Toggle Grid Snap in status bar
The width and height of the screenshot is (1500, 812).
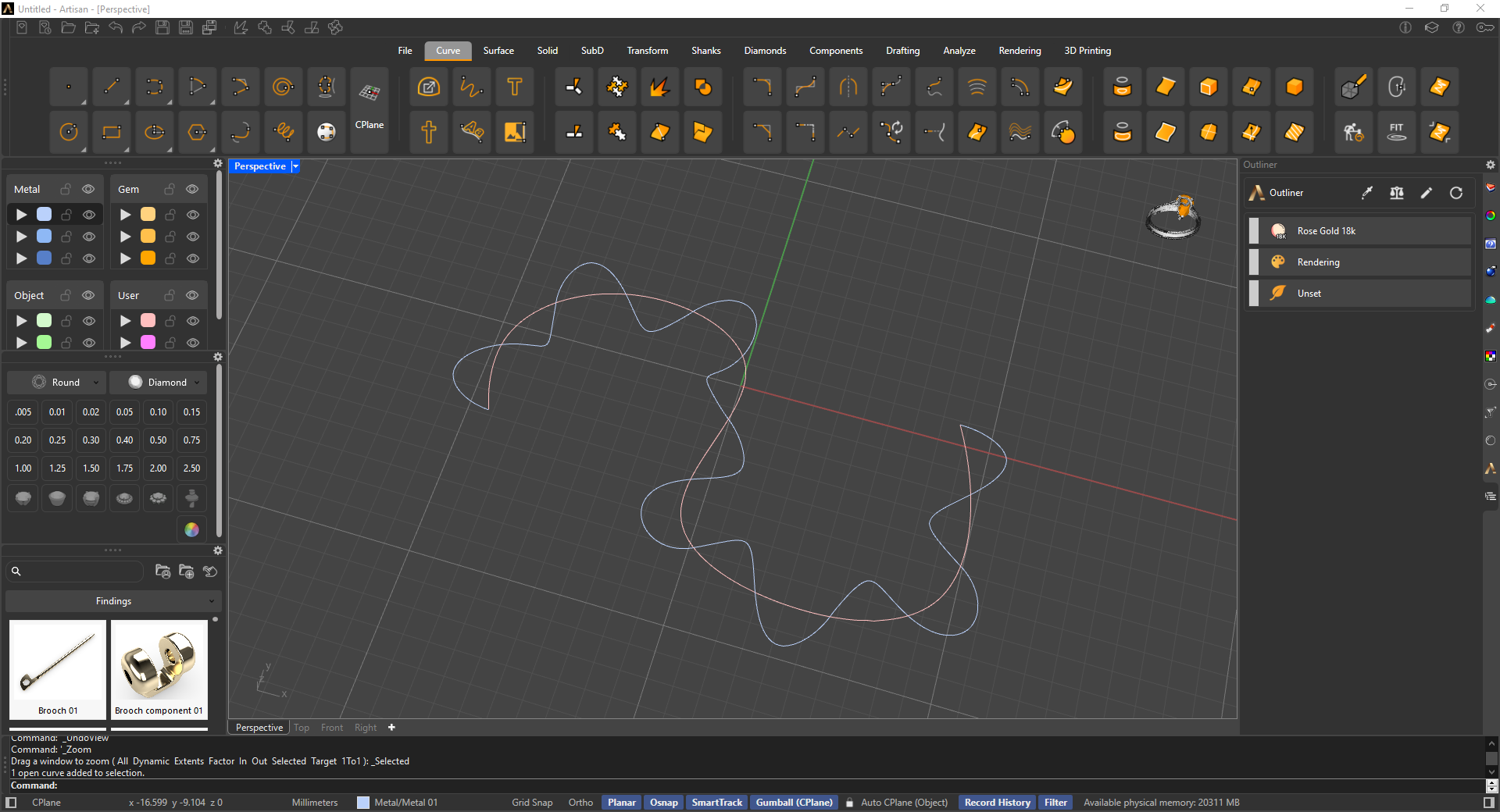tap(532, 803)
